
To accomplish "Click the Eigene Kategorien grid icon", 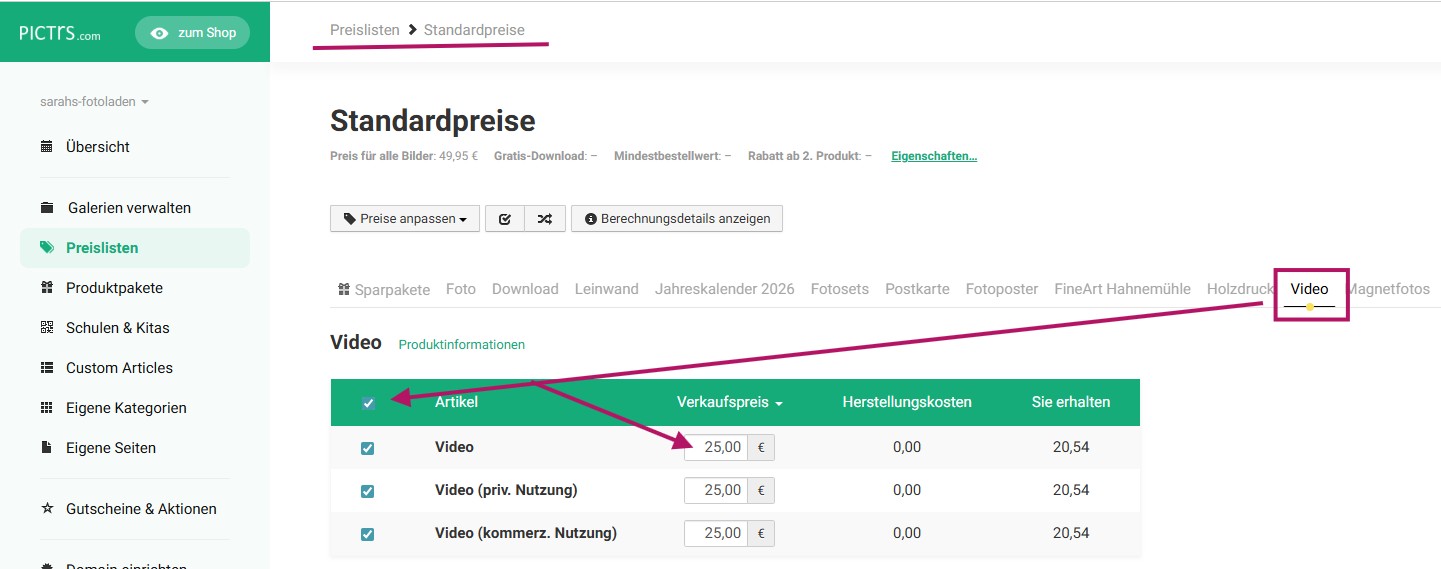I will pyautogui.click(x=46, y=408).
